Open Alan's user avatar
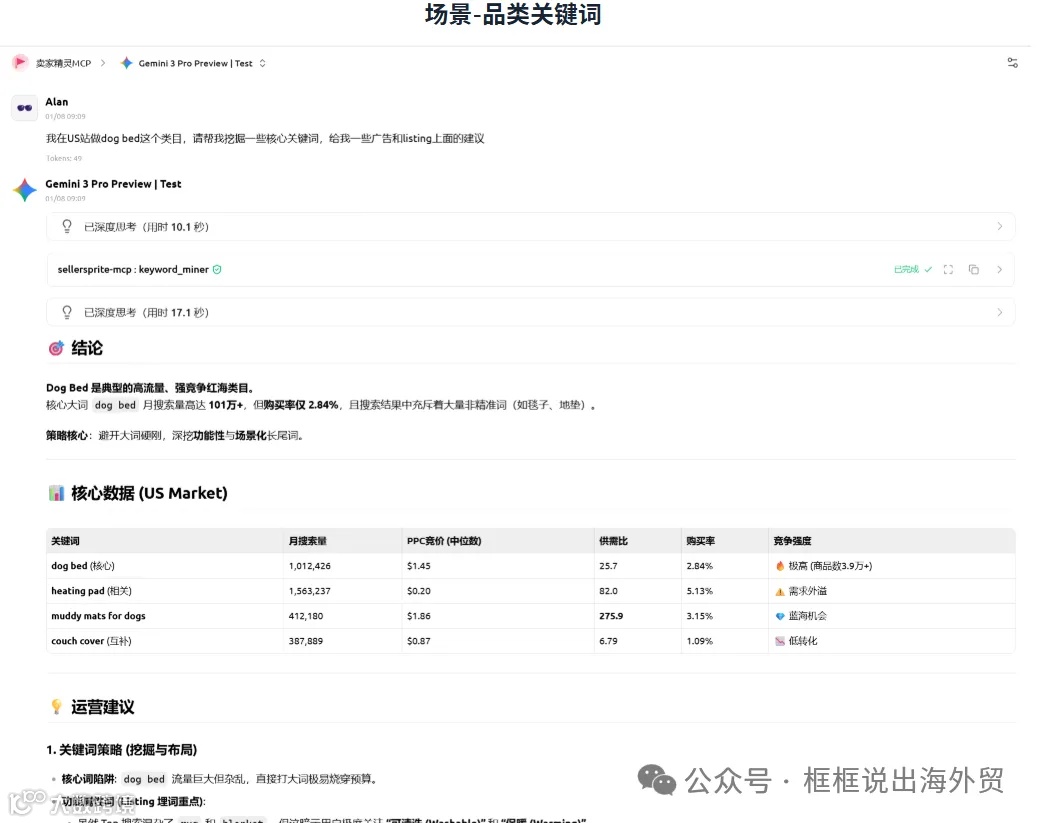1038x823 pixels. click(24, 107)
